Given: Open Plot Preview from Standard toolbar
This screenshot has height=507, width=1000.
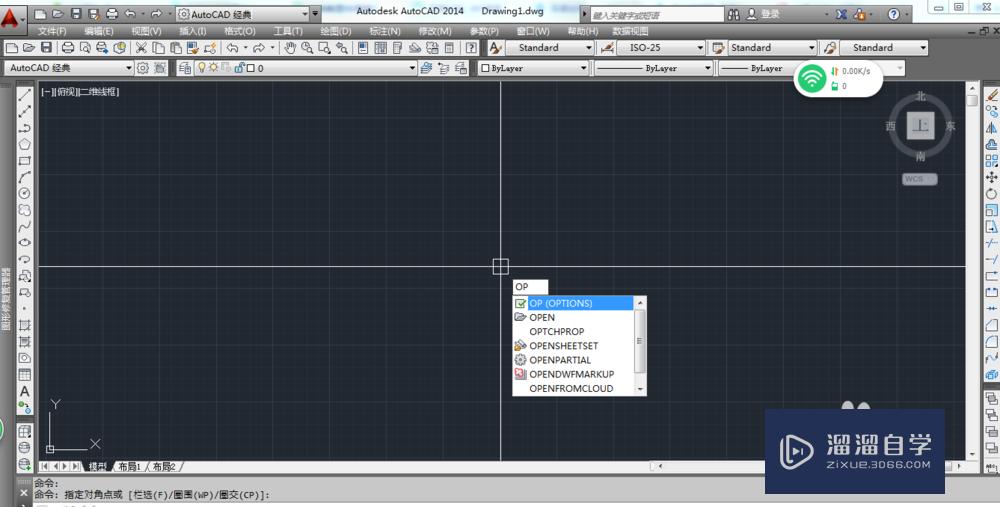Looking at the screenshot, I should click(85, 48).
